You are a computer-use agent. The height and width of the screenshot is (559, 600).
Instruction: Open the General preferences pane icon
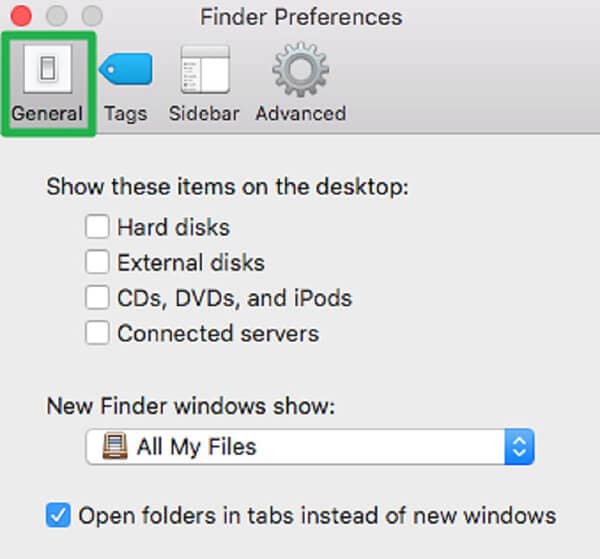coord(47,68)
